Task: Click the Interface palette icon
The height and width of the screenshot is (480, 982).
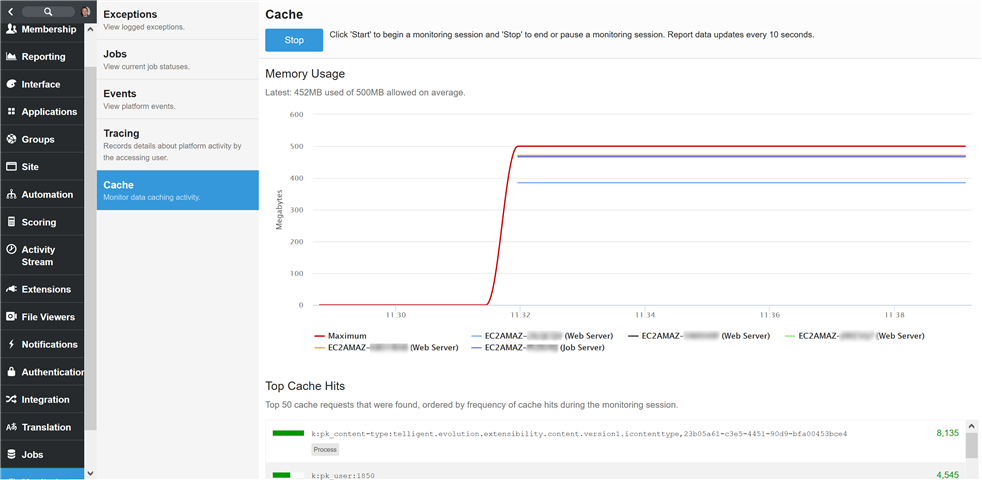Action: tap(11, 84)
